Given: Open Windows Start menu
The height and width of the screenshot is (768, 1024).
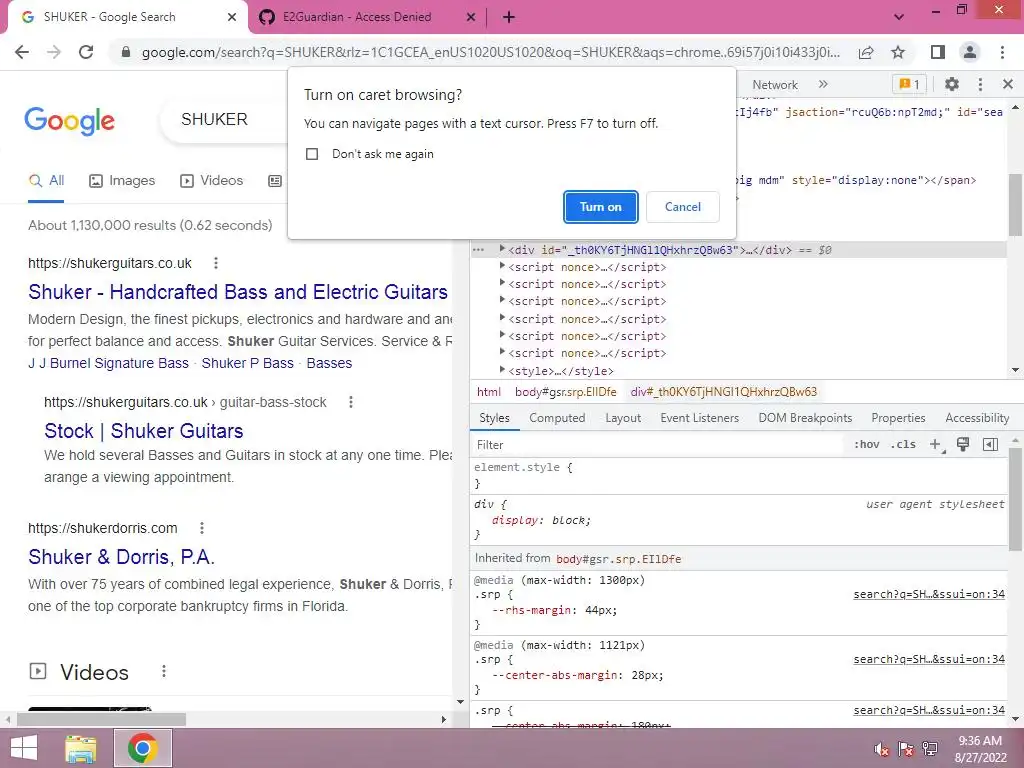Looking at the screenshot, I should pos(24,748).
